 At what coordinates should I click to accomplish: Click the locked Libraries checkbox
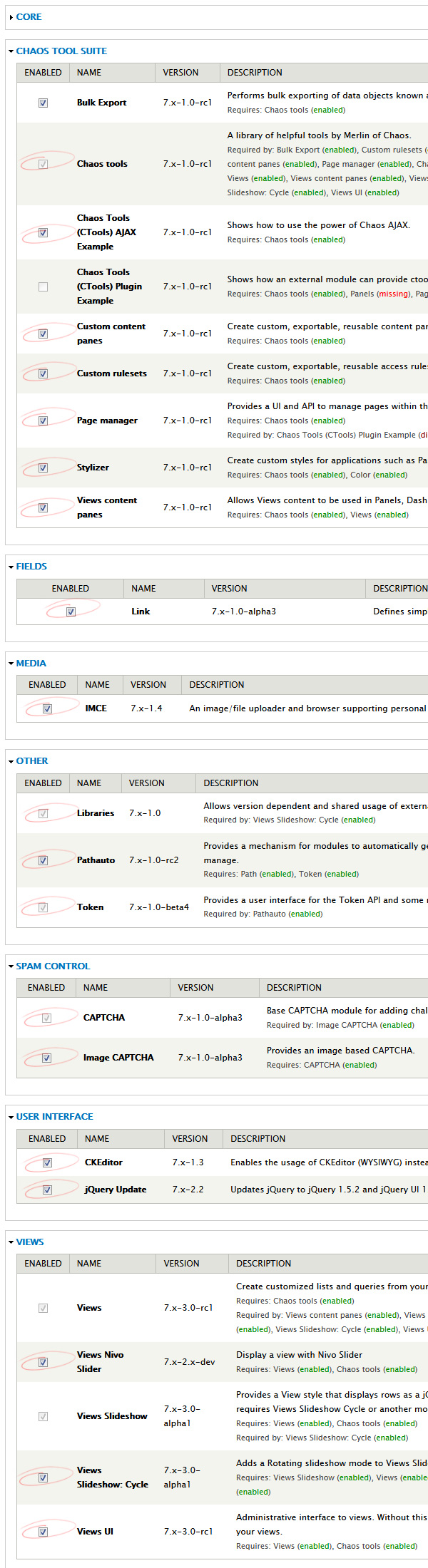pyautogui.click(x=43, y=813)
